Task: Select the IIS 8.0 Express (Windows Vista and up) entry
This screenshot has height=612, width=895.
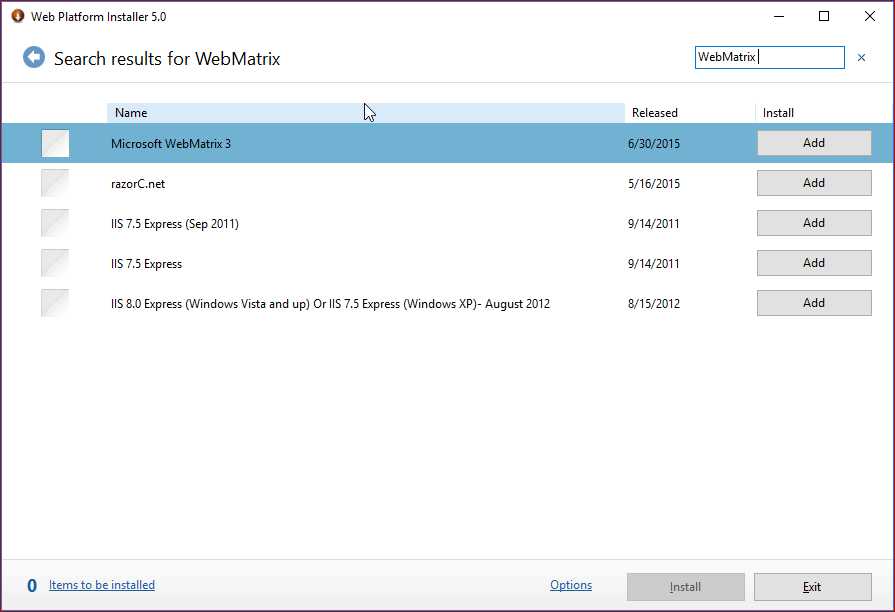Action: tap(330, 304)
